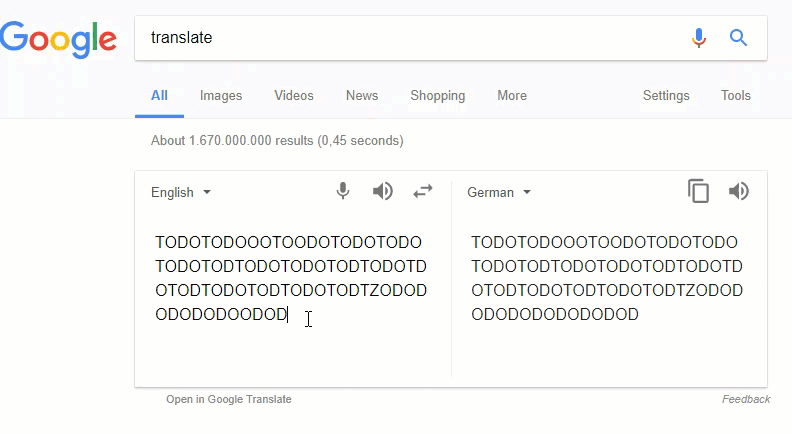Select the Shopping tab
The width and height of the screenshot is (792, 434).
point(437,96)
